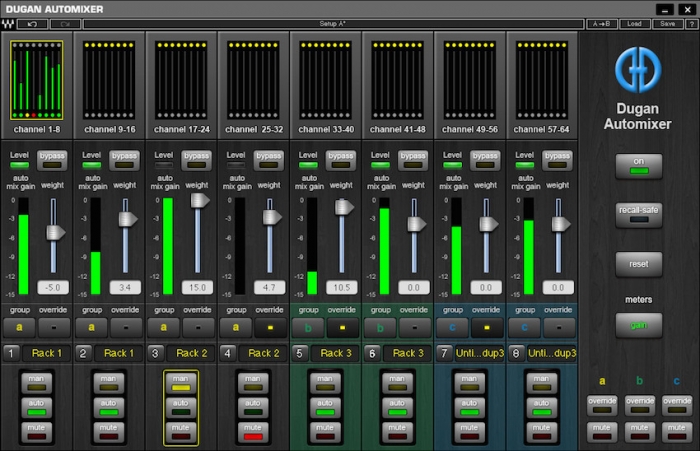This screenshot has height=451, width=700.
Task: Toggle bypass on channel 7
Action: coord(485,160)
